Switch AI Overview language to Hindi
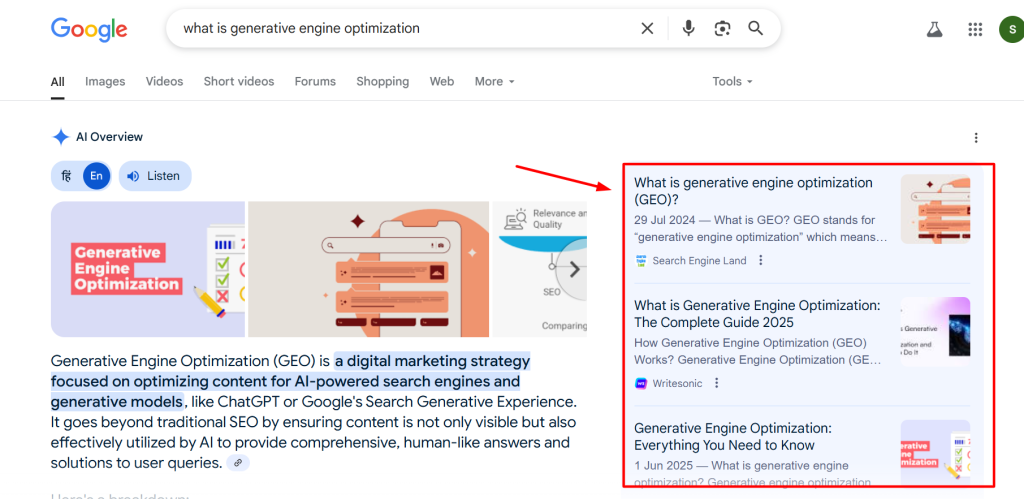Screen dimensions: 1024x499 [66, 176]
